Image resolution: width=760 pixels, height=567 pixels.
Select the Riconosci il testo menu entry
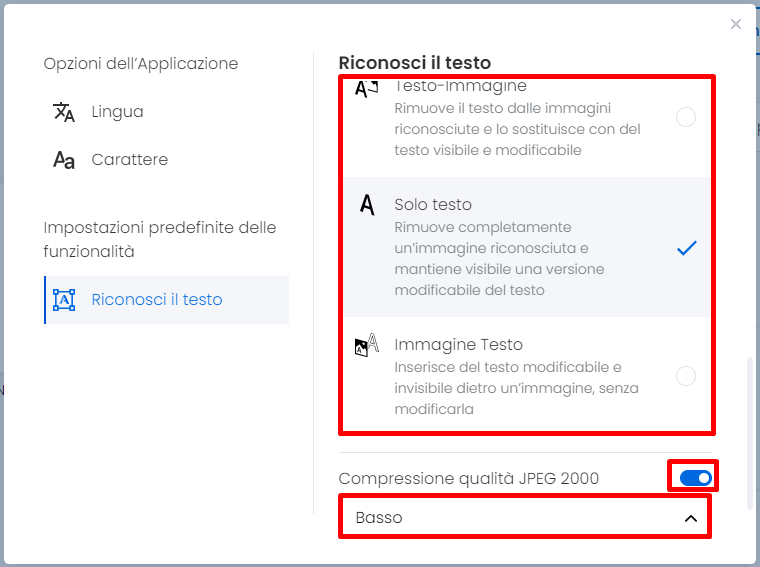[x=166, y=300]
